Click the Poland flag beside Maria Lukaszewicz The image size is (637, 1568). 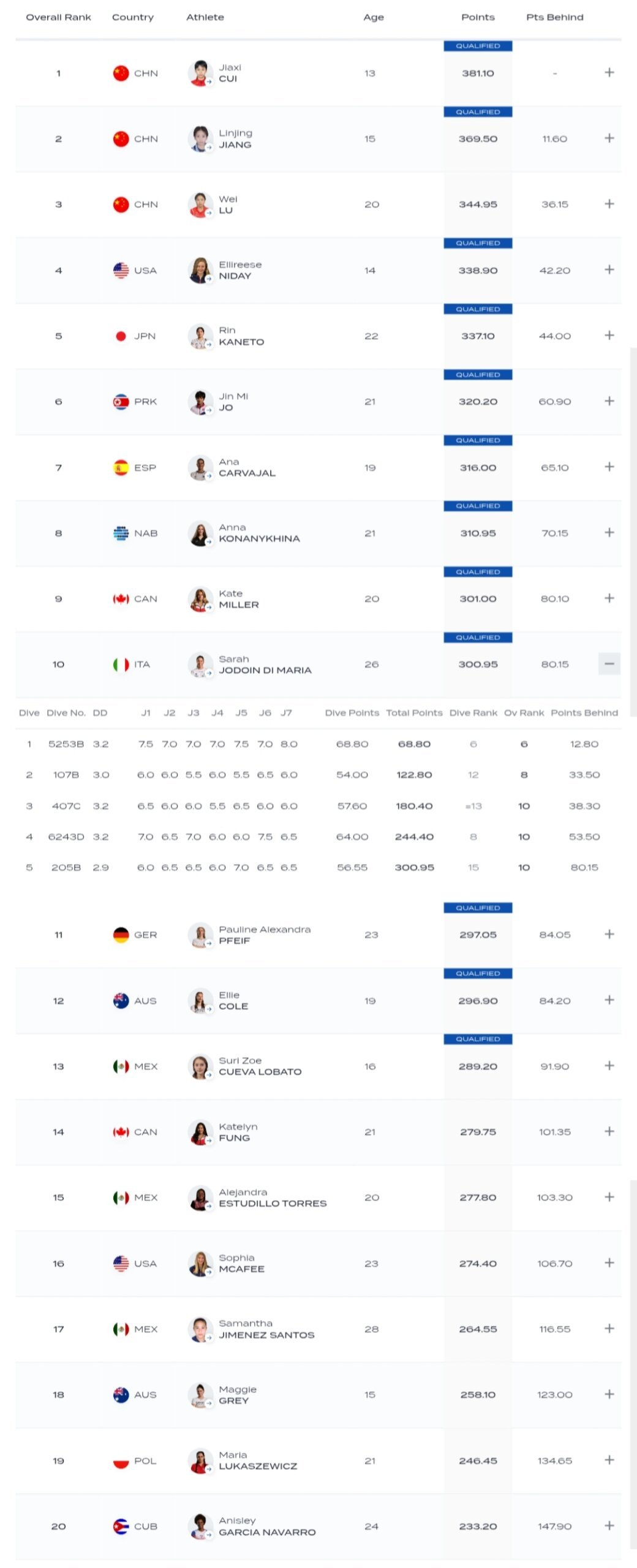click(x=121, y=1461)
